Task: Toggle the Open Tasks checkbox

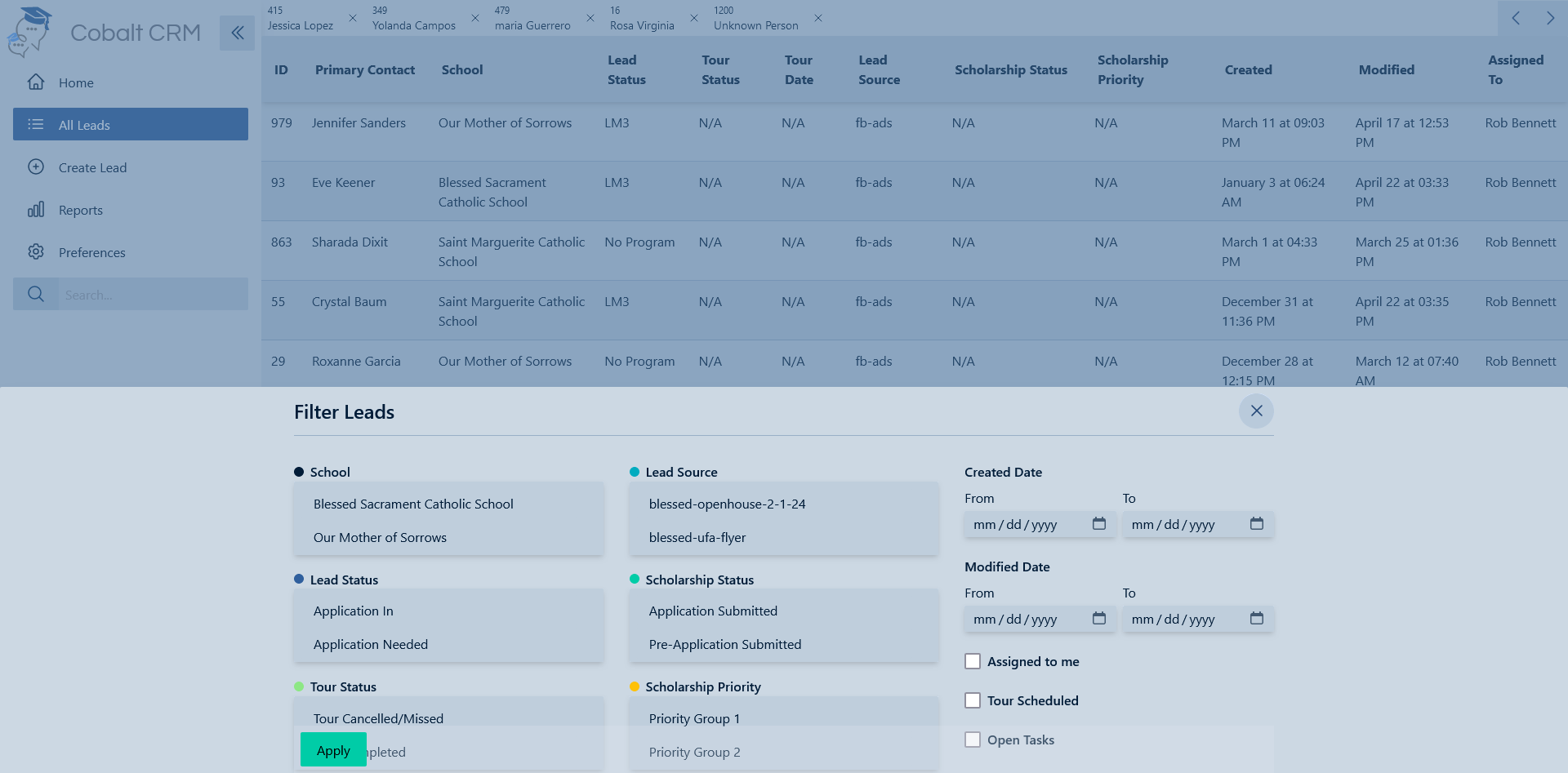Action: 973,740
